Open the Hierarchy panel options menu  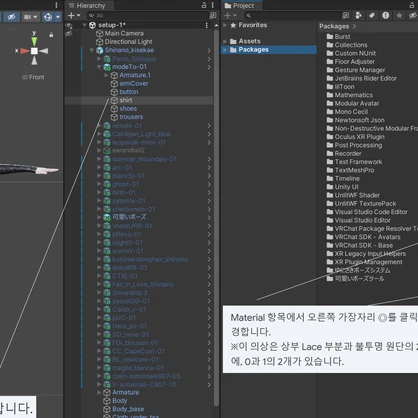[213, 5]
